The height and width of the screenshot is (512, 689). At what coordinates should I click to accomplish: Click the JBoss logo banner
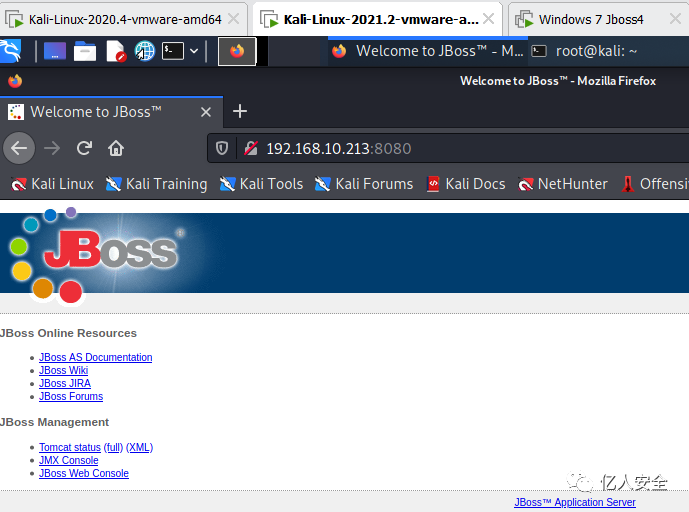click(97, 254)
